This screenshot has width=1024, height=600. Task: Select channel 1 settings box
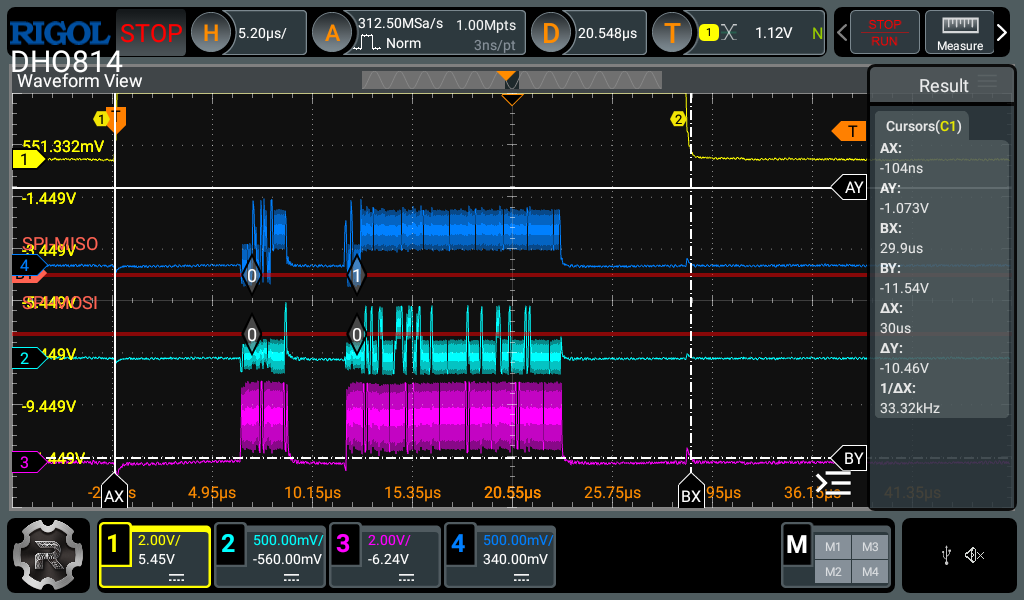(x=155, y=556)
